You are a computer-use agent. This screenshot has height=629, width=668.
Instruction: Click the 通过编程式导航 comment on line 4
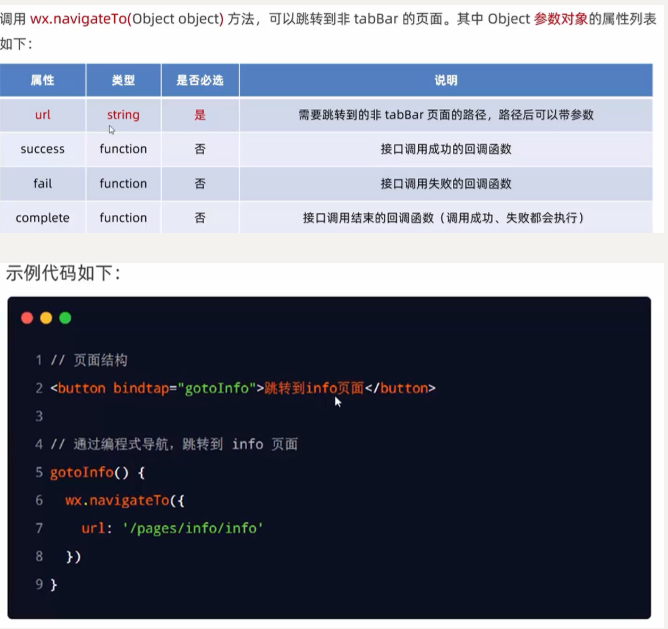click(174, 444)
